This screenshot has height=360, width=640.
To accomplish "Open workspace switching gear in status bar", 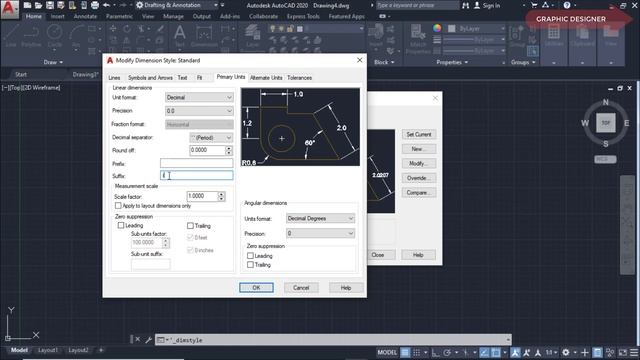I will click(566, 352).
